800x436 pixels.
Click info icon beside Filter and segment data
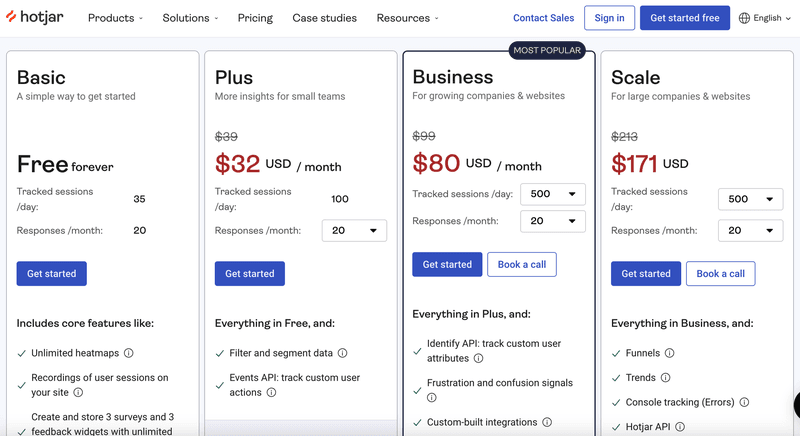tap(343, 353)
